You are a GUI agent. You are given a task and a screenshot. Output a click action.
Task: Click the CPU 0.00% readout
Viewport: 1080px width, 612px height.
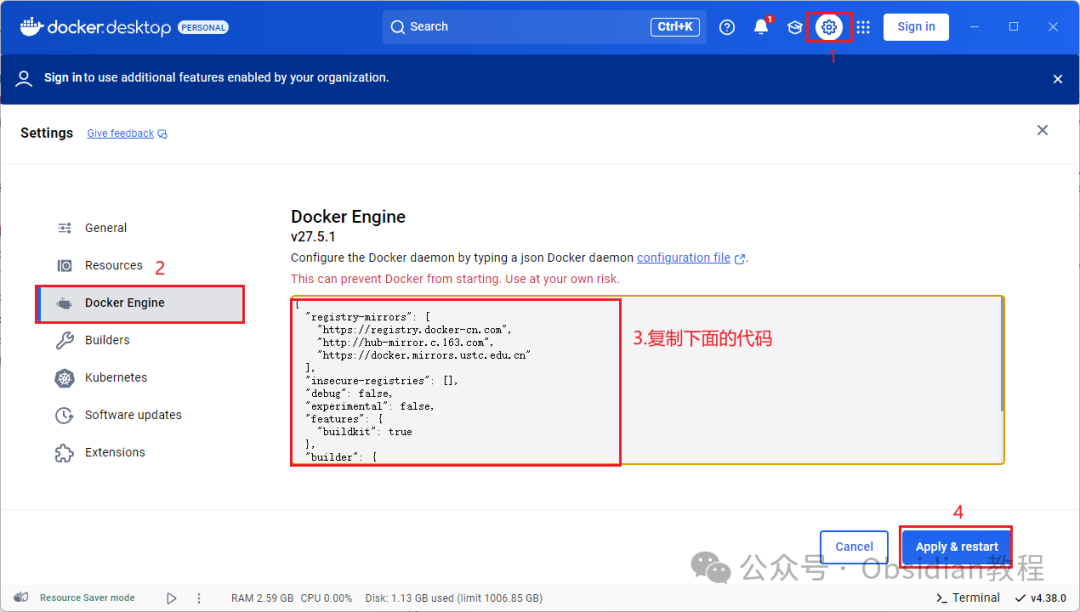click(x=326, y=598)
